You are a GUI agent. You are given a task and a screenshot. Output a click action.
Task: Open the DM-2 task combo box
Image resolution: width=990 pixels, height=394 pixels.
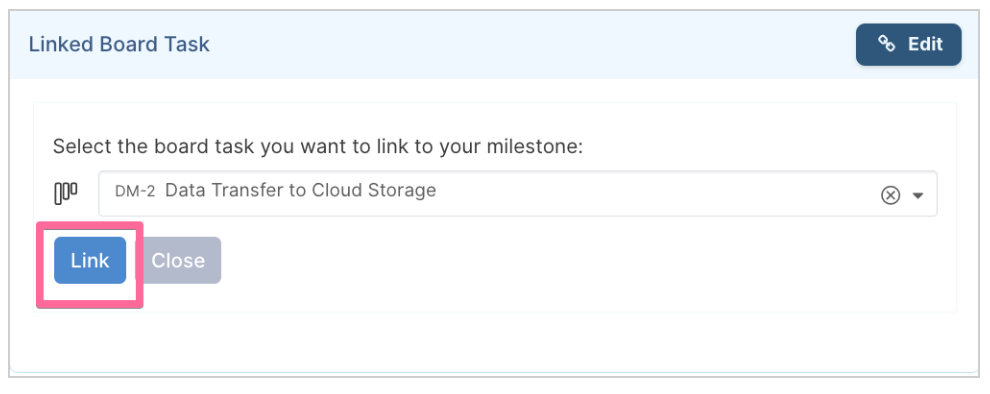pyautogui.click(x=518, y=193)
